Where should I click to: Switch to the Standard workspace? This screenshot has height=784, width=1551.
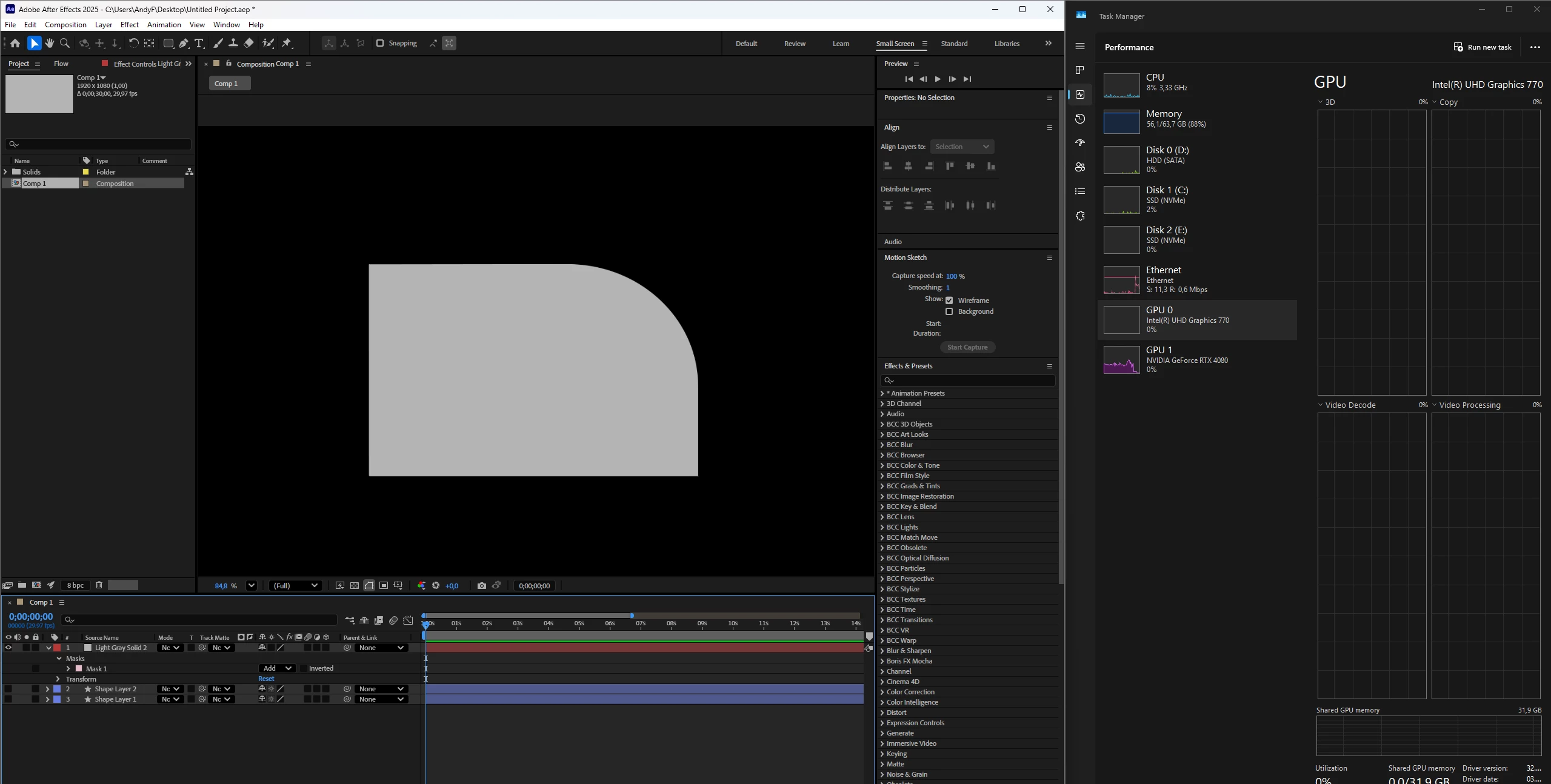(x=954, y=44)
